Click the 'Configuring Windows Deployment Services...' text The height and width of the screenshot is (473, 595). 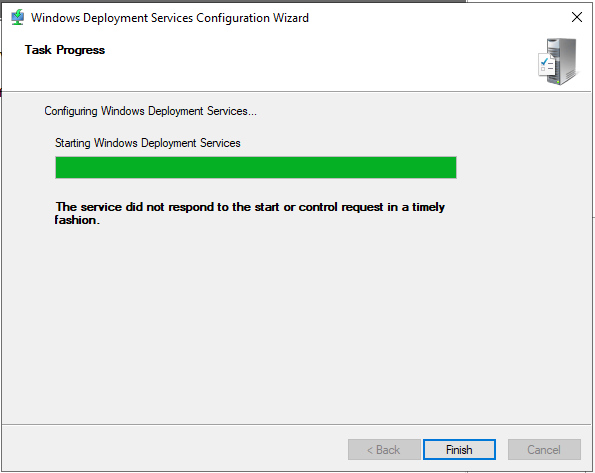tap(150, 111)
